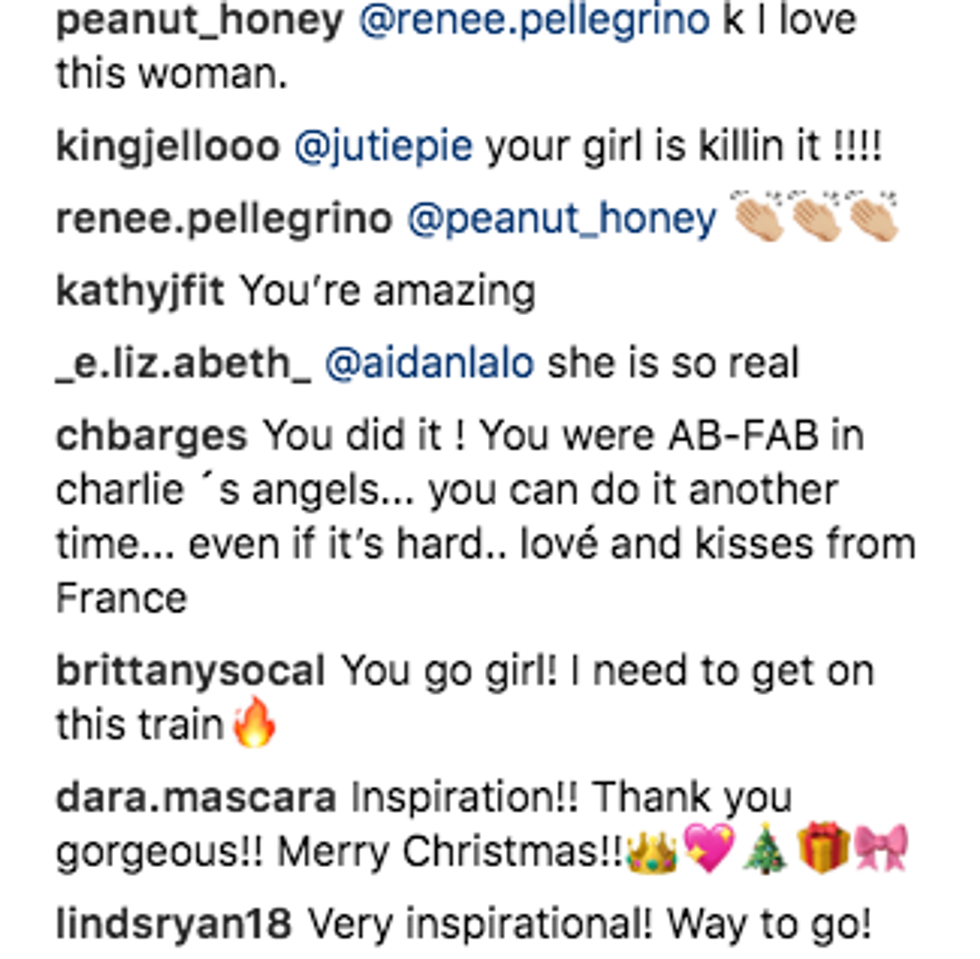Click the blue @peanut_honey mention
This screenshot has height=959, width=980.
561,219
